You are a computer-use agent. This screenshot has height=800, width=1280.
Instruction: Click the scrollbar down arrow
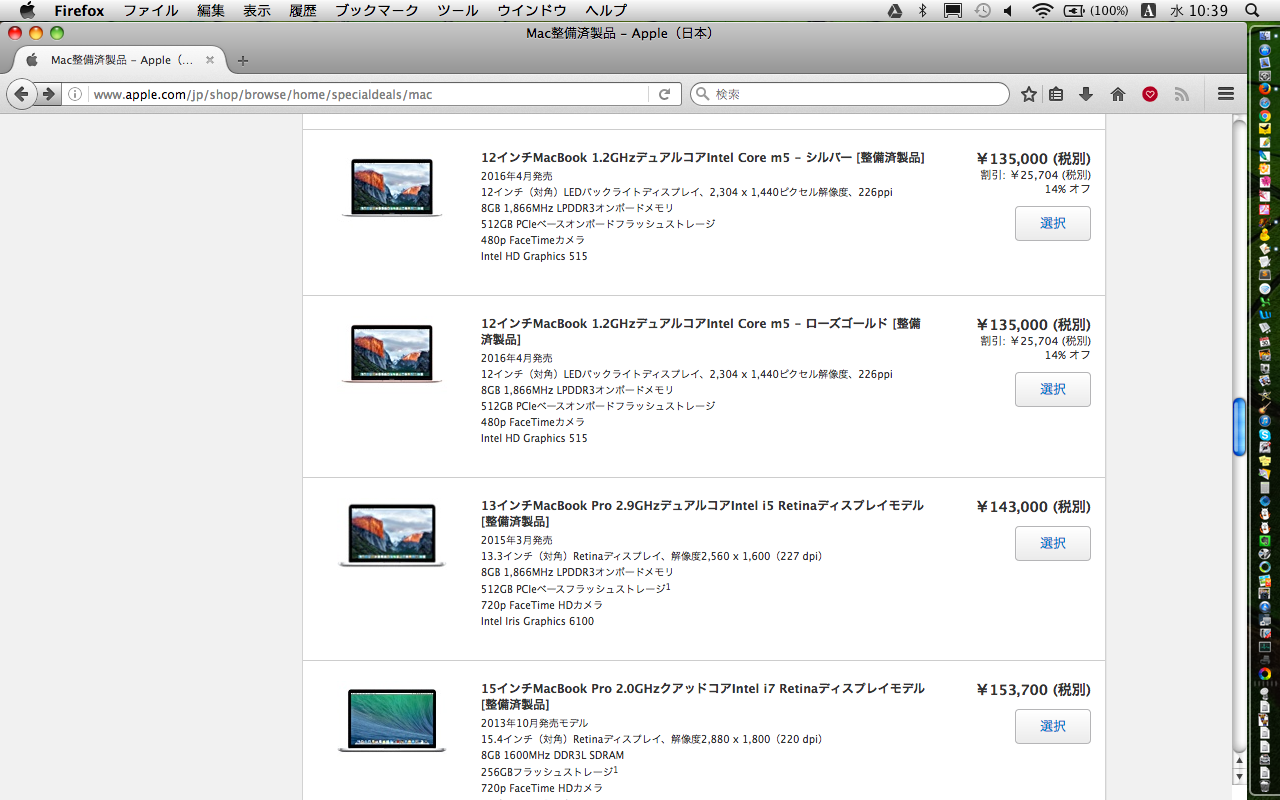coord(1240,776)
